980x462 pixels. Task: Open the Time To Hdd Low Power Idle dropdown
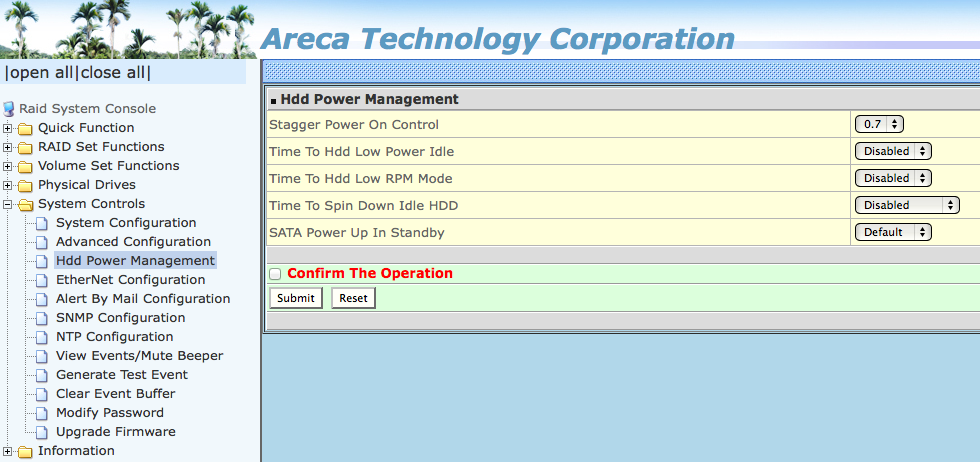(x=893, y=151)
